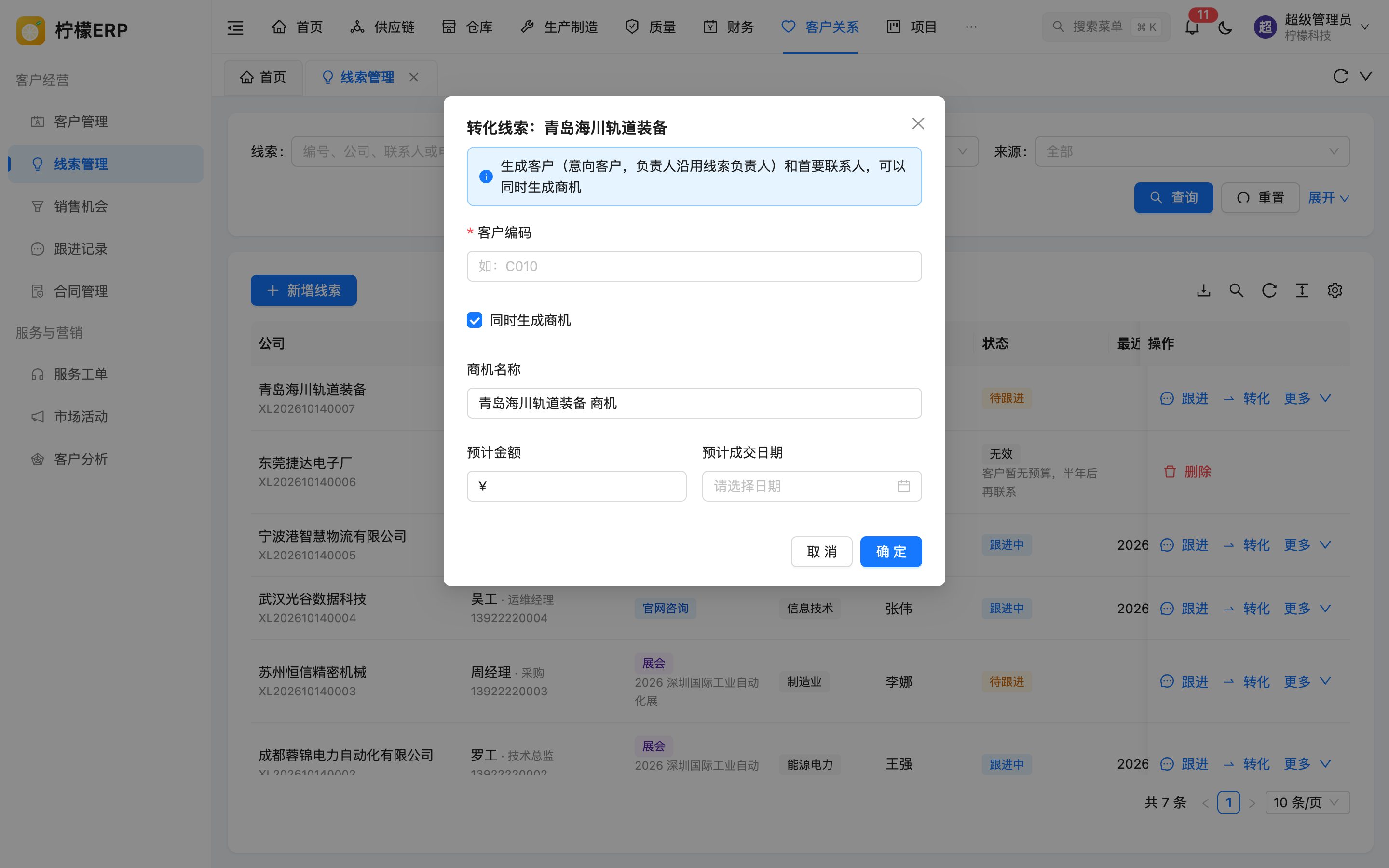Click the 超 user avatar
The height and width of the screenshot is (868, 1389).
[1265, 27]
